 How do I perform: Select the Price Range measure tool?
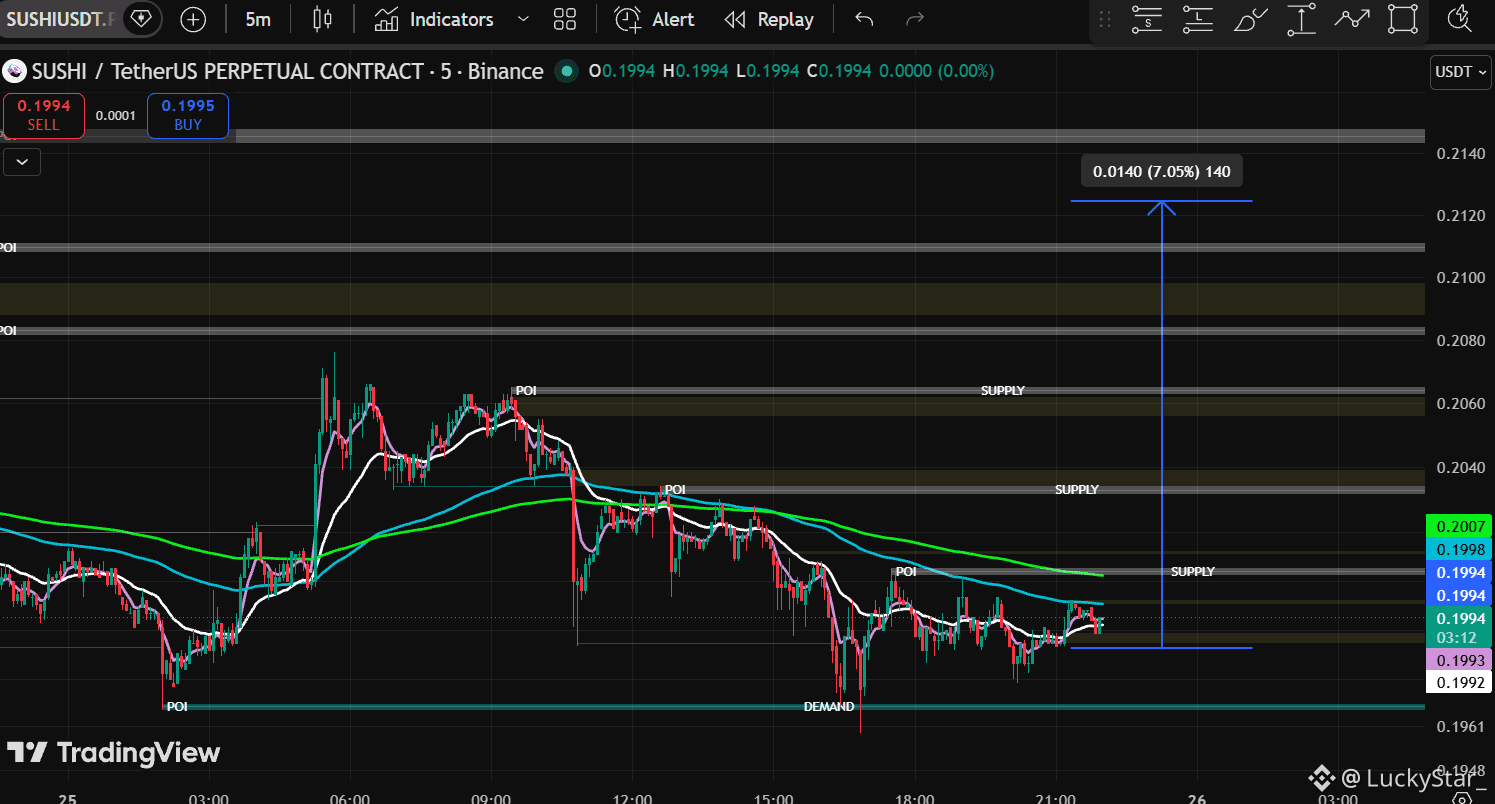tap(1301, 19)
